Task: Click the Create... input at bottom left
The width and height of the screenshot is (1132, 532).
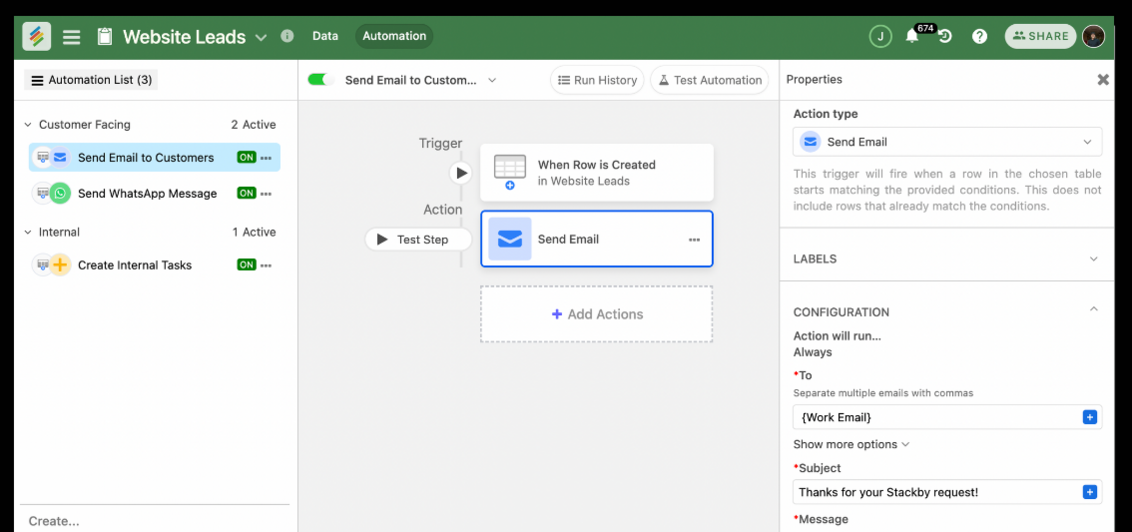Action: pyautogui.click(x=154, y=520)
